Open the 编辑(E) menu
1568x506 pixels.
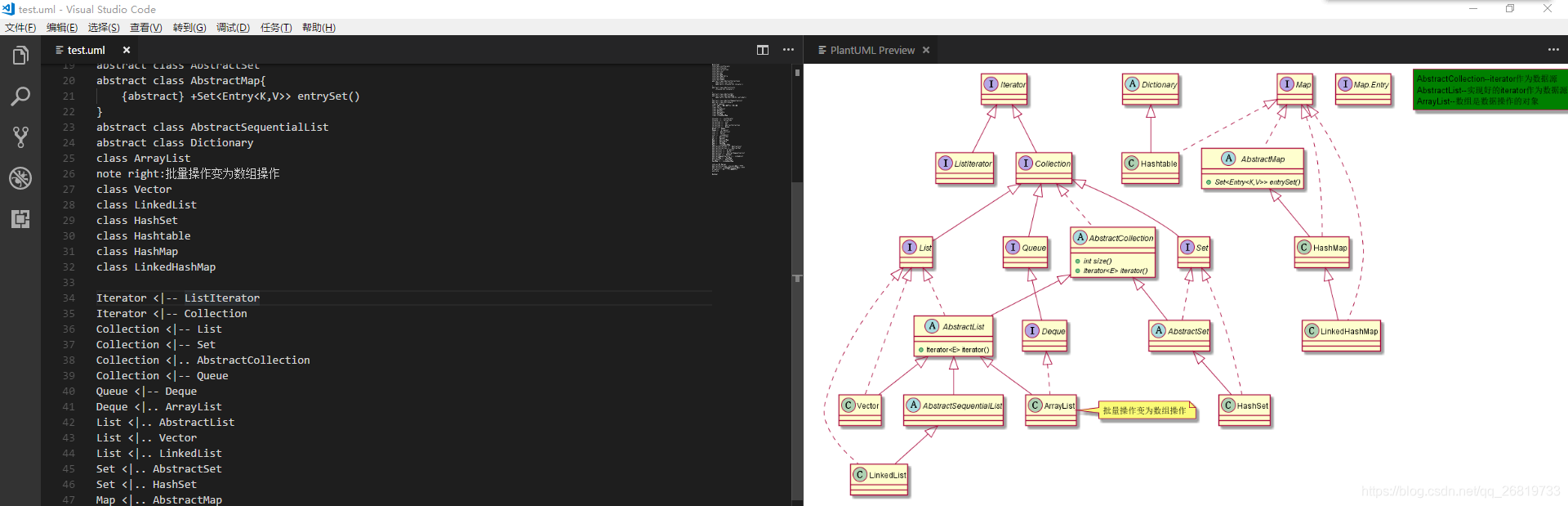click(x=62, y=28)
